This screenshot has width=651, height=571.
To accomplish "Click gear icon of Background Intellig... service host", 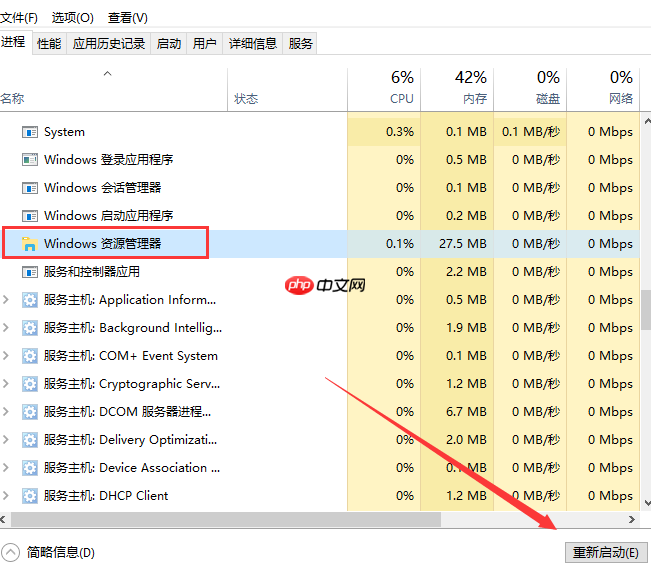I will pos(29,328).
